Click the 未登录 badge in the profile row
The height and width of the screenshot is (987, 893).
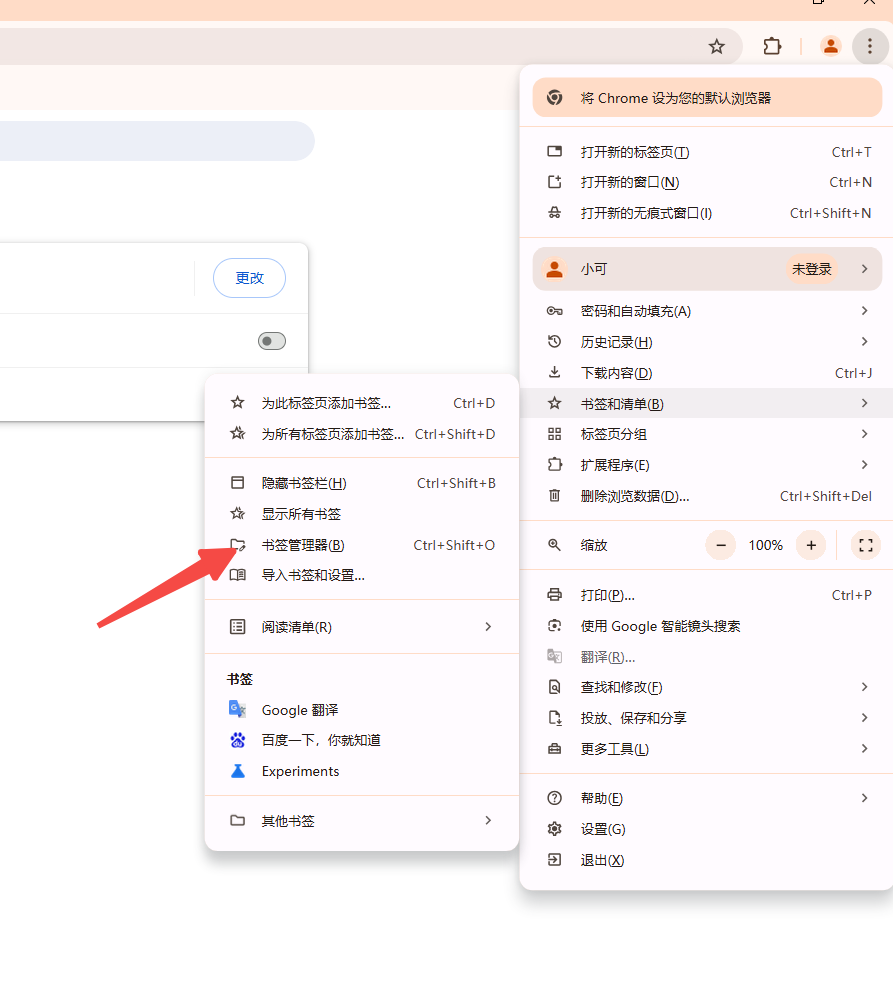(x=811, y=269)
